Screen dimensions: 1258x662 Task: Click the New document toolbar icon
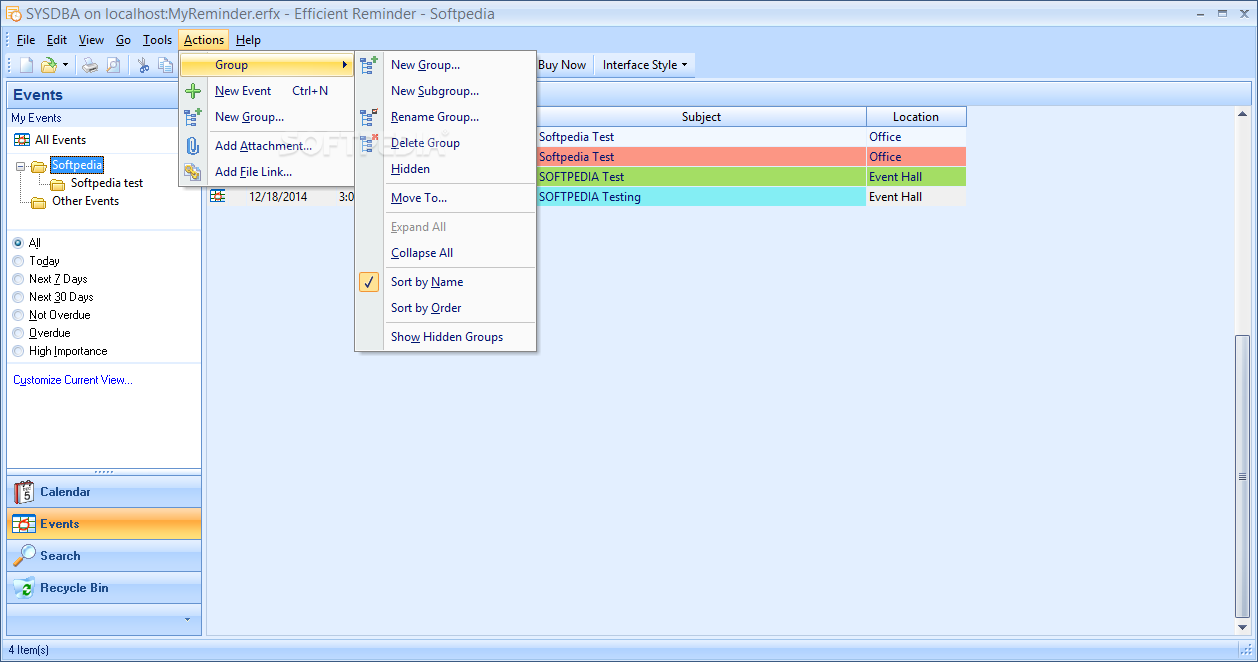[x=26, y=65]
